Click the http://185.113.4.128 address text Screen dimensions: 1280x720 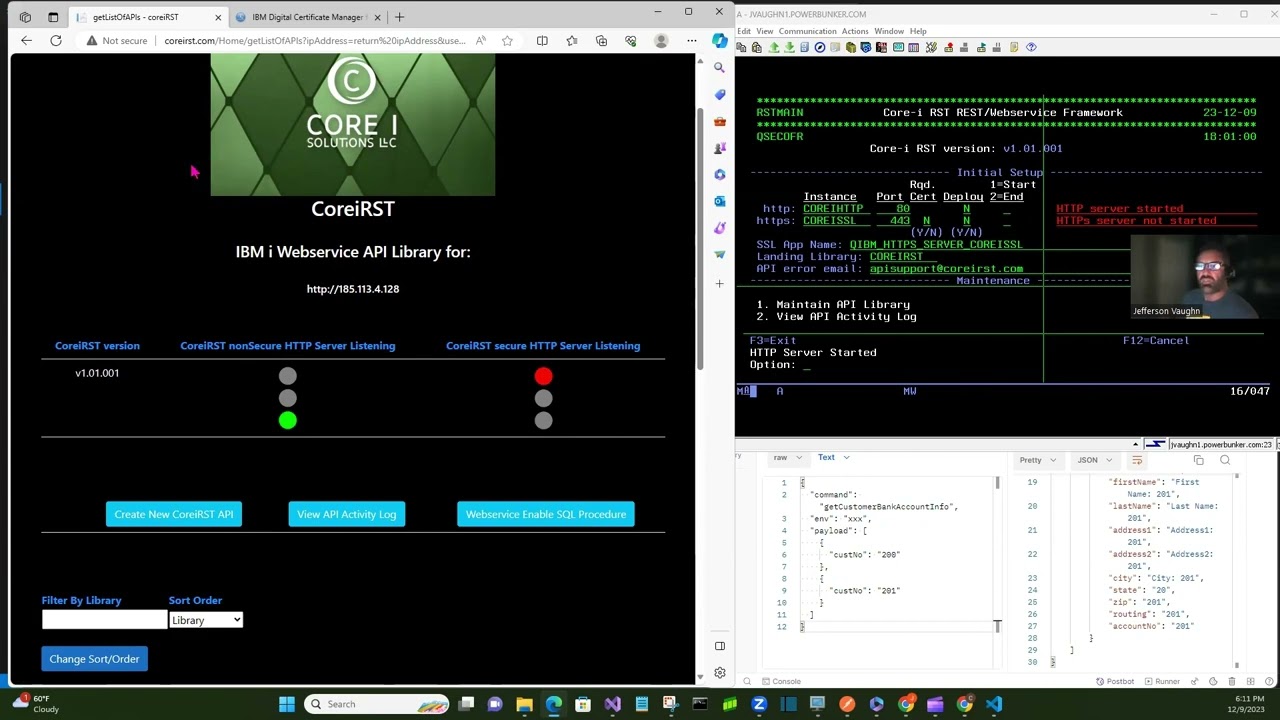[x=353, y=289]
